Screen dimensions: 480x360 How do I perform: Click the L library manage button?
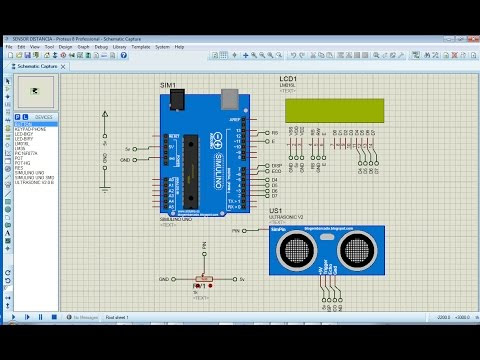(25, 117)
